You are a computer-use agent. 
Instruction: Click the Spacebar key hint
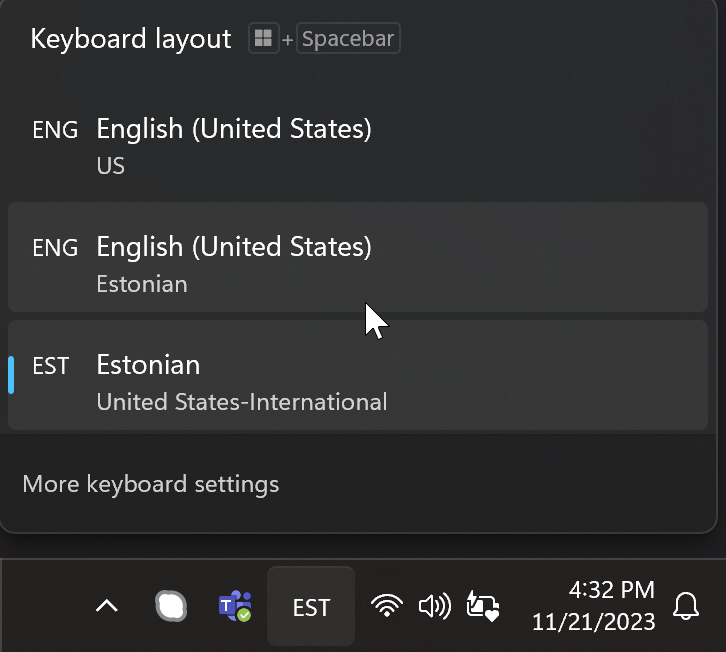click(x=348, y=38)
